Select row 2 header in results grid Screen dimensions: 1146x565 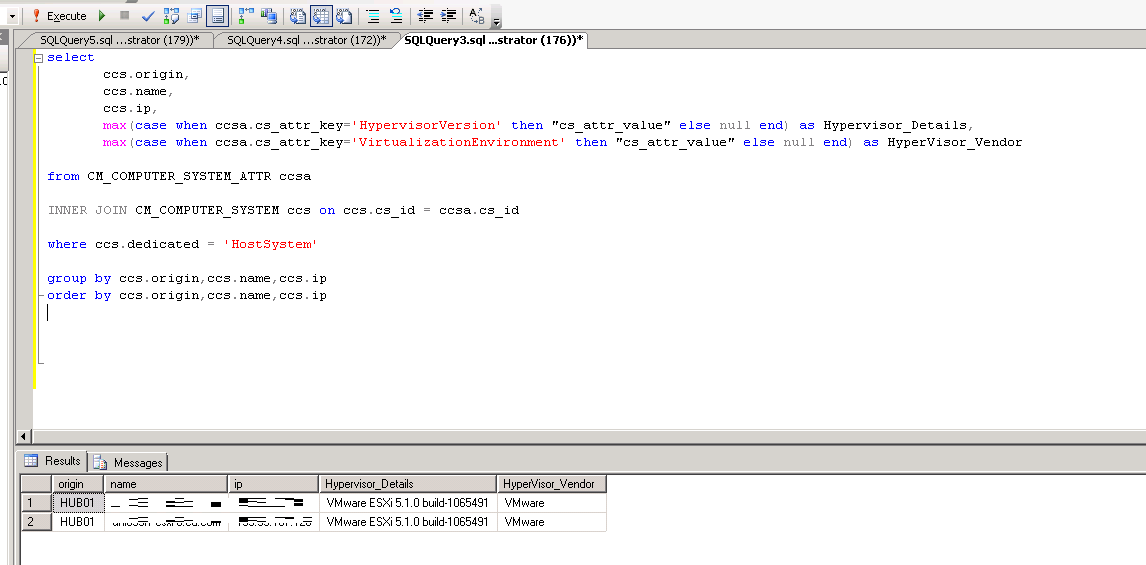click(37, 522)
